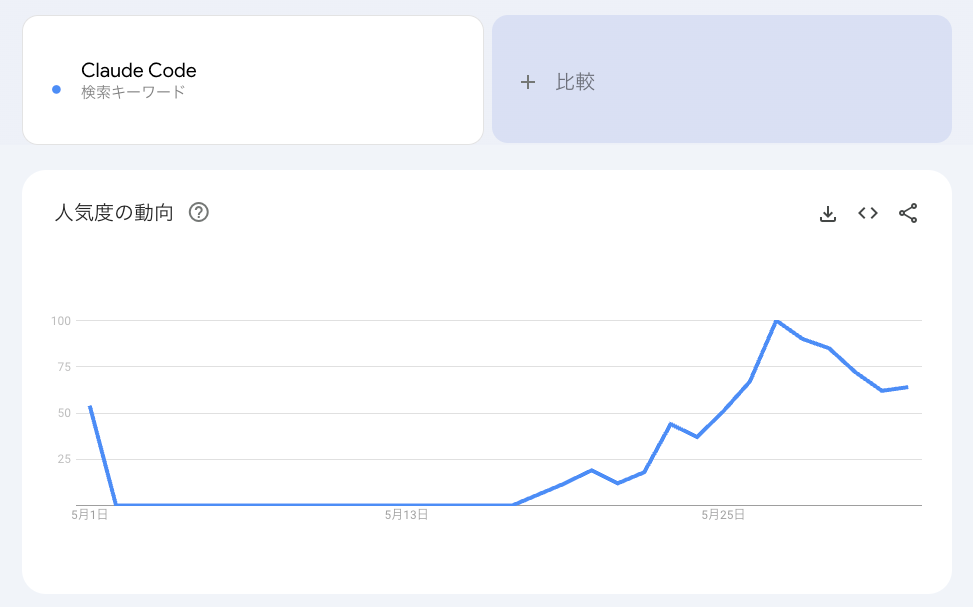Viewport: 973px width, 607px height.
Task: Open the embed code icon
Action: 868,214
